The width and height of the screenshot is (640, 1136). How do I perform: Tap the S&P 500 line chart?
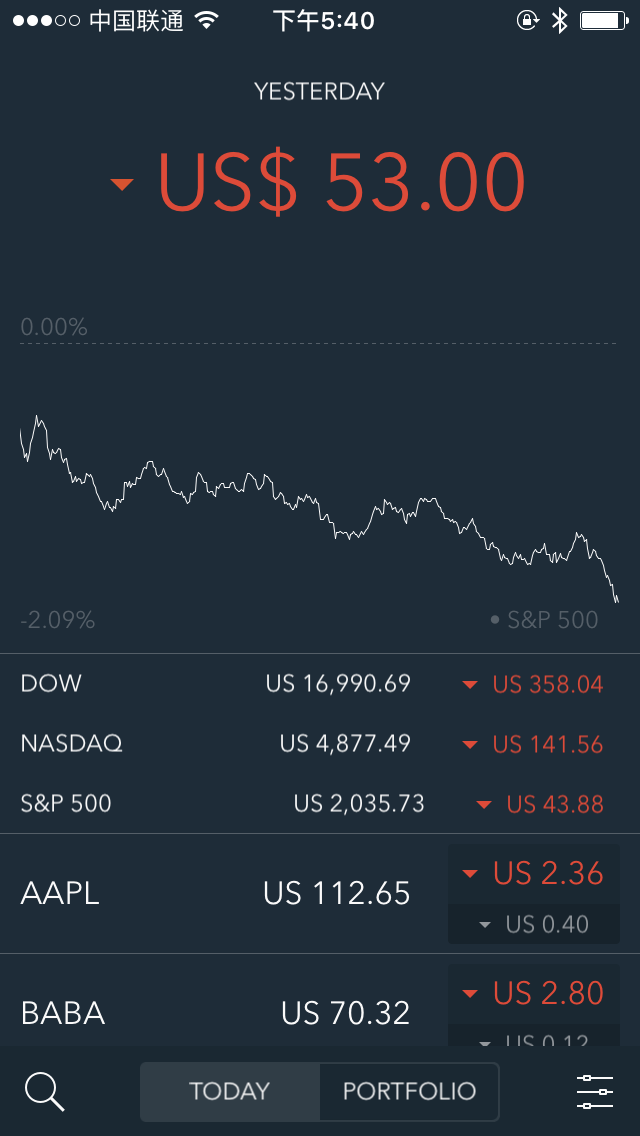pos(319,507)
